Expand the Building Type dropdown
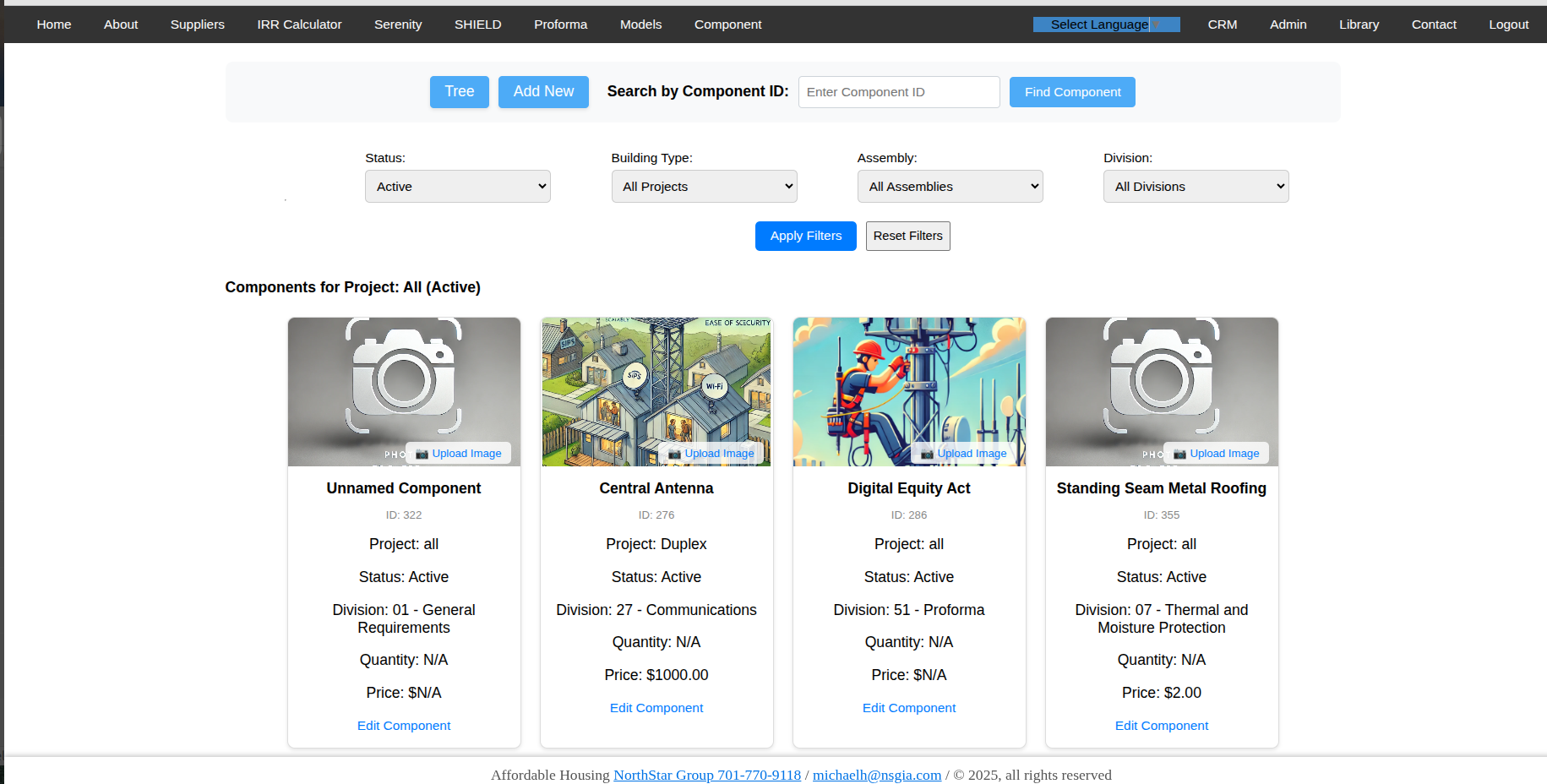1547x784 pixels. pyautogui.click(x=704, y=187)
